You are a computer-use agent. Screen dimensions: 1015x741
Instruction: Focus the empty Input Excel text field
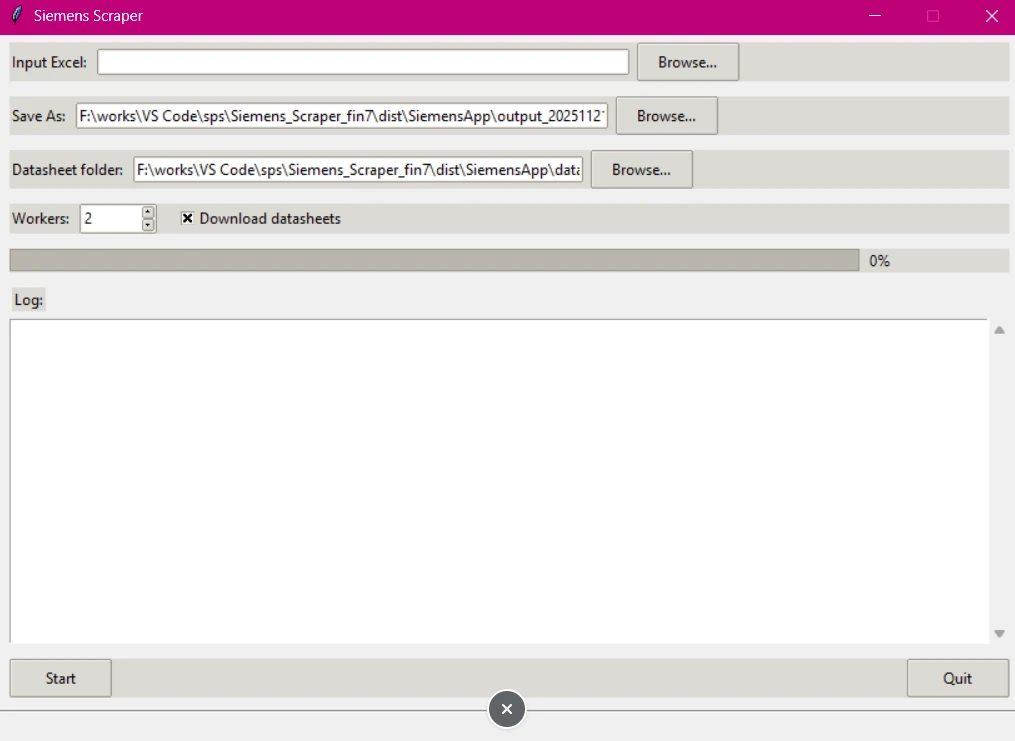(x=362, y=62)
